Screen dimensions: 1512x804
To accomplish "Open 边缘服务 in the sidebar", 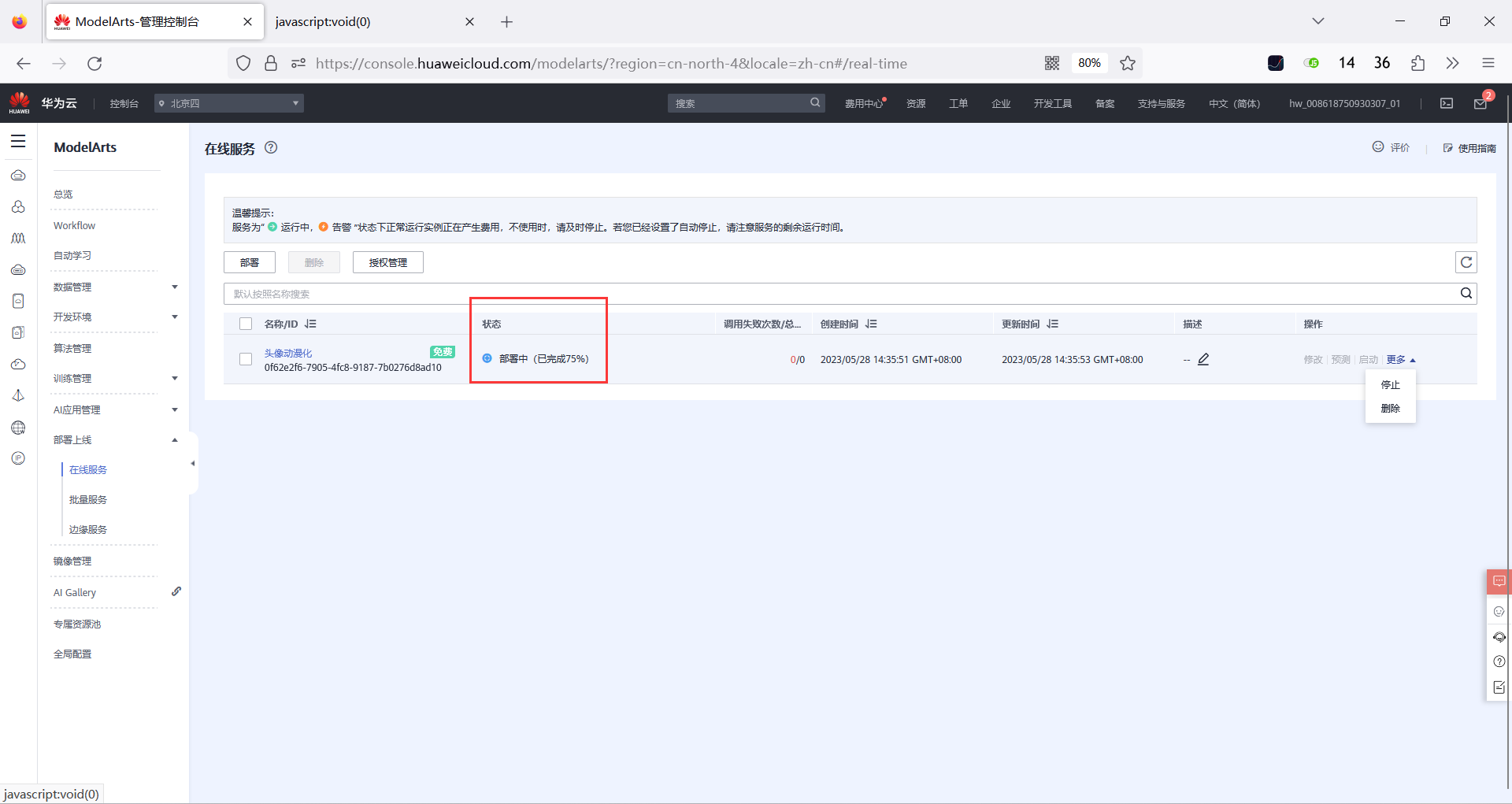I will click(88, 529).
